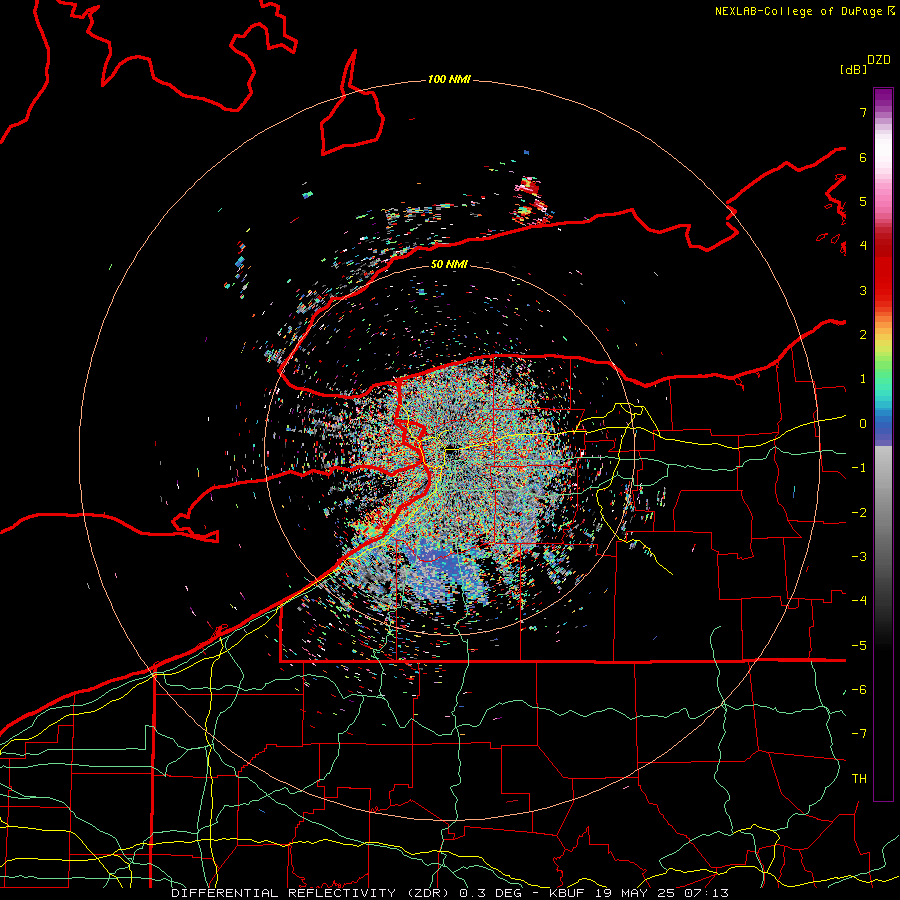
Task: Click the -7 value on color scale
Action: 859,734
